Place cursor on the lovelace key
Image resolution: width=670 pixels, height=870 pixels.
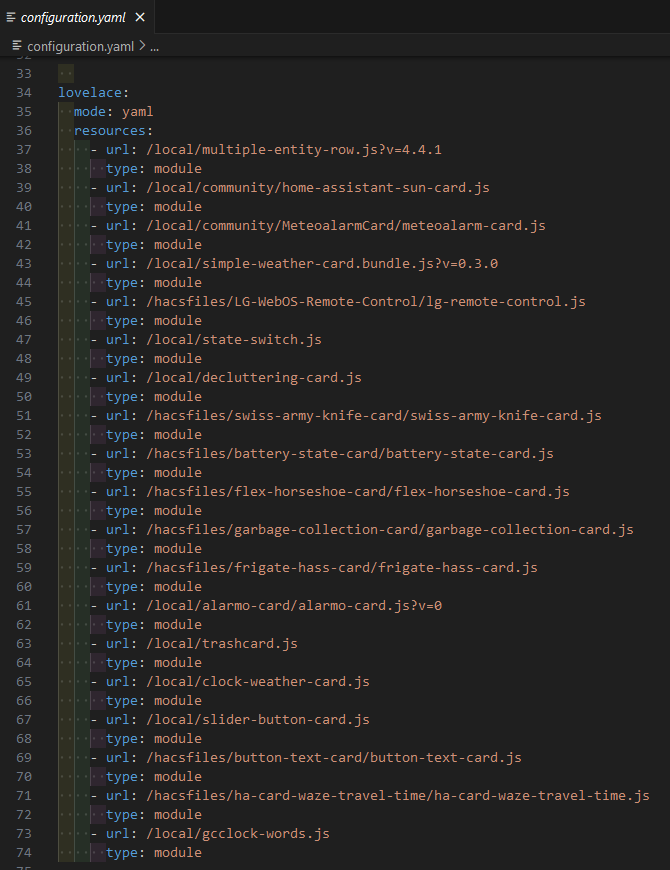[x=90, y=93]
